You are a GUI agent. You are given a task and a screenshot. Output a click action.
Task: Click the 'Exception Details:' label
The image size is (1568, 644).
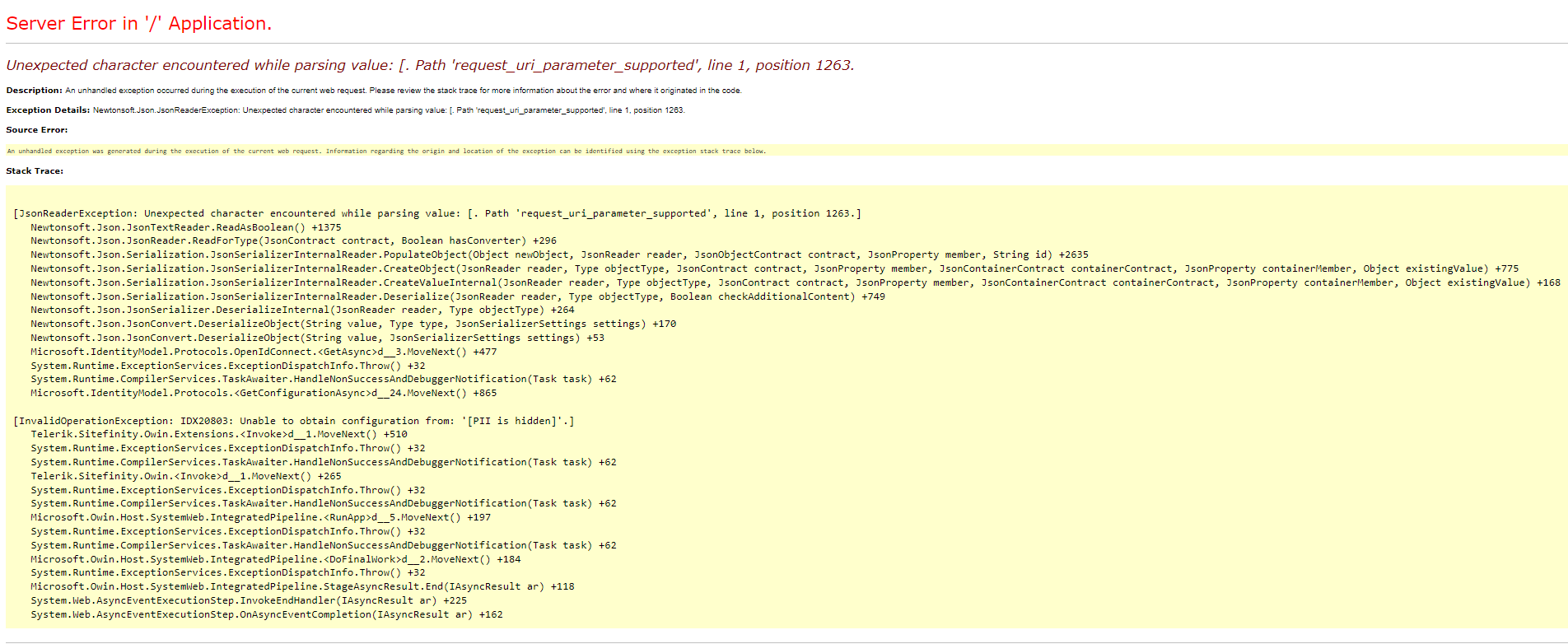[x=48, y=110]
